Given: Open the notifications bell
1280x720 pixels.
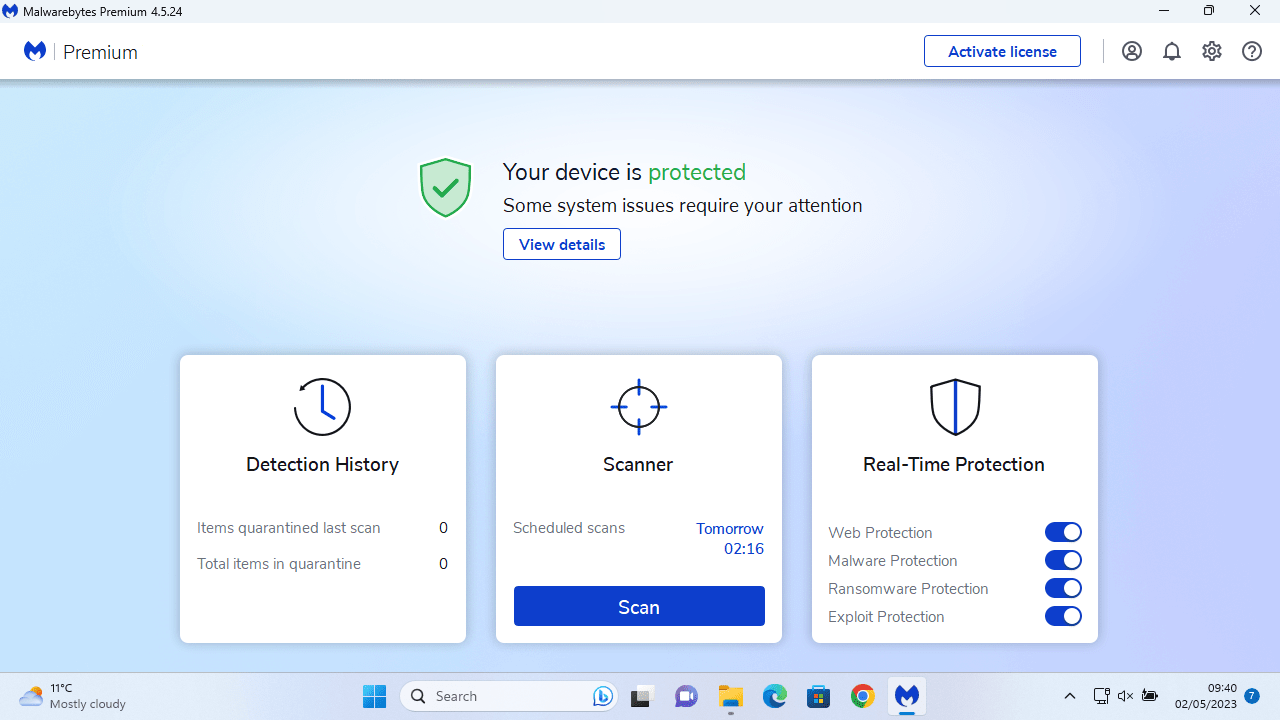Looking at the screenshot, I should (1172, 51).
